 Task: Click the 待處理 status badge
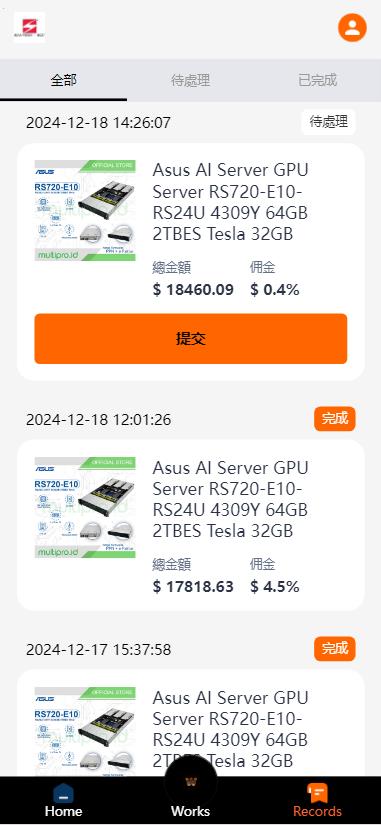click(328, 122)
